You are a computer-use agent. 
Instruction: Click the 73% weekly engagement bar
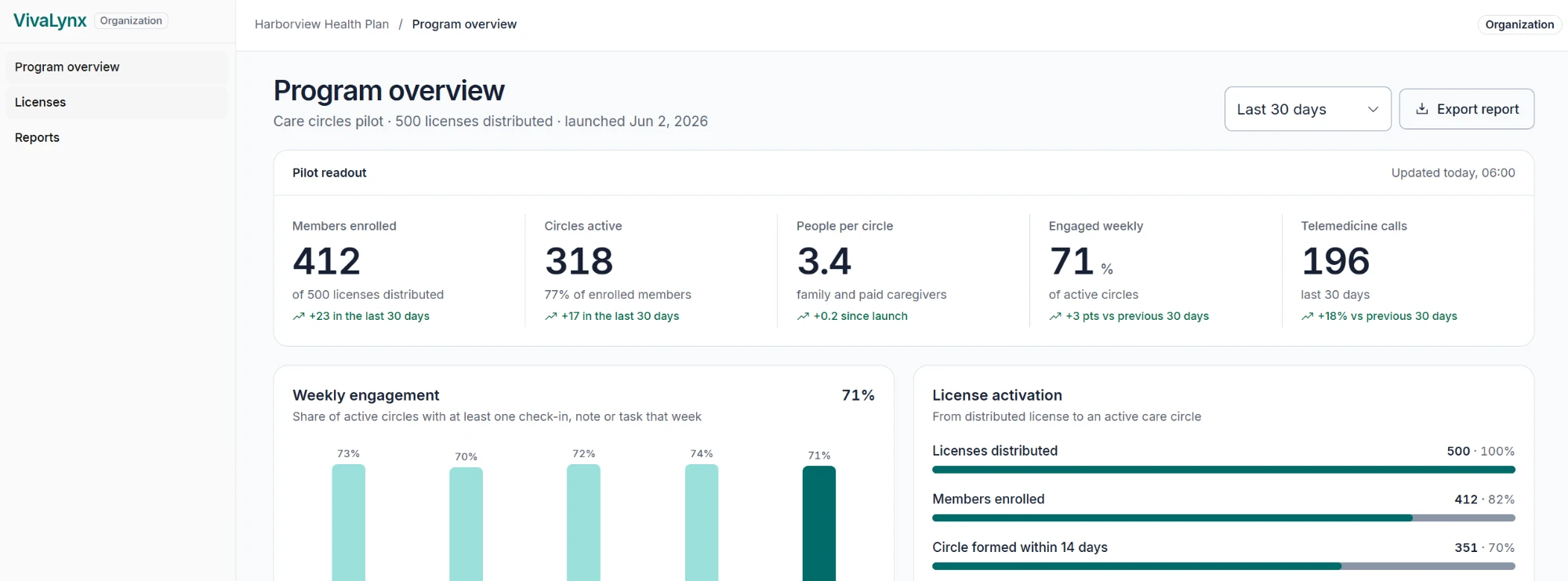point(348,522)
